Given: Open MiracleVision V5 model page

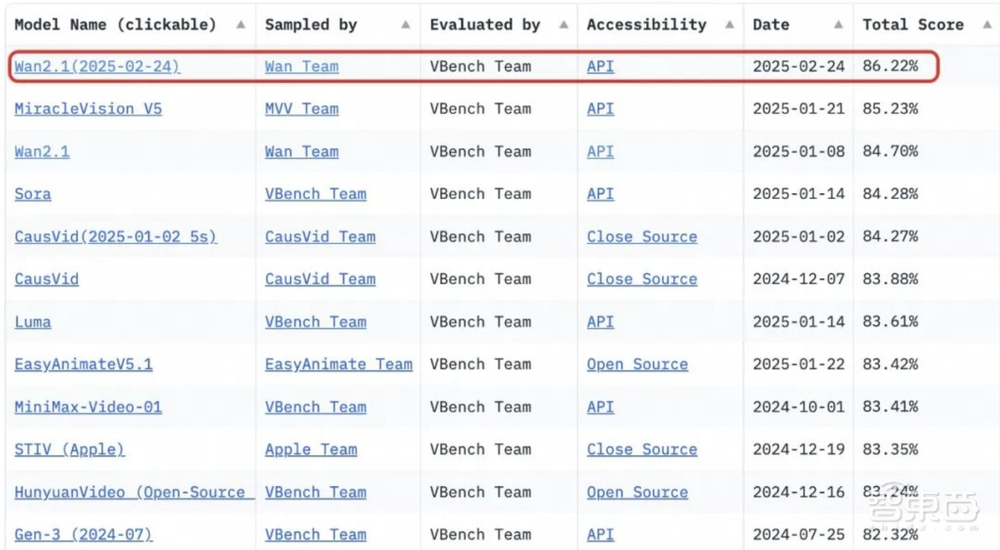Looking at the screenshot, I should (88, 109).
